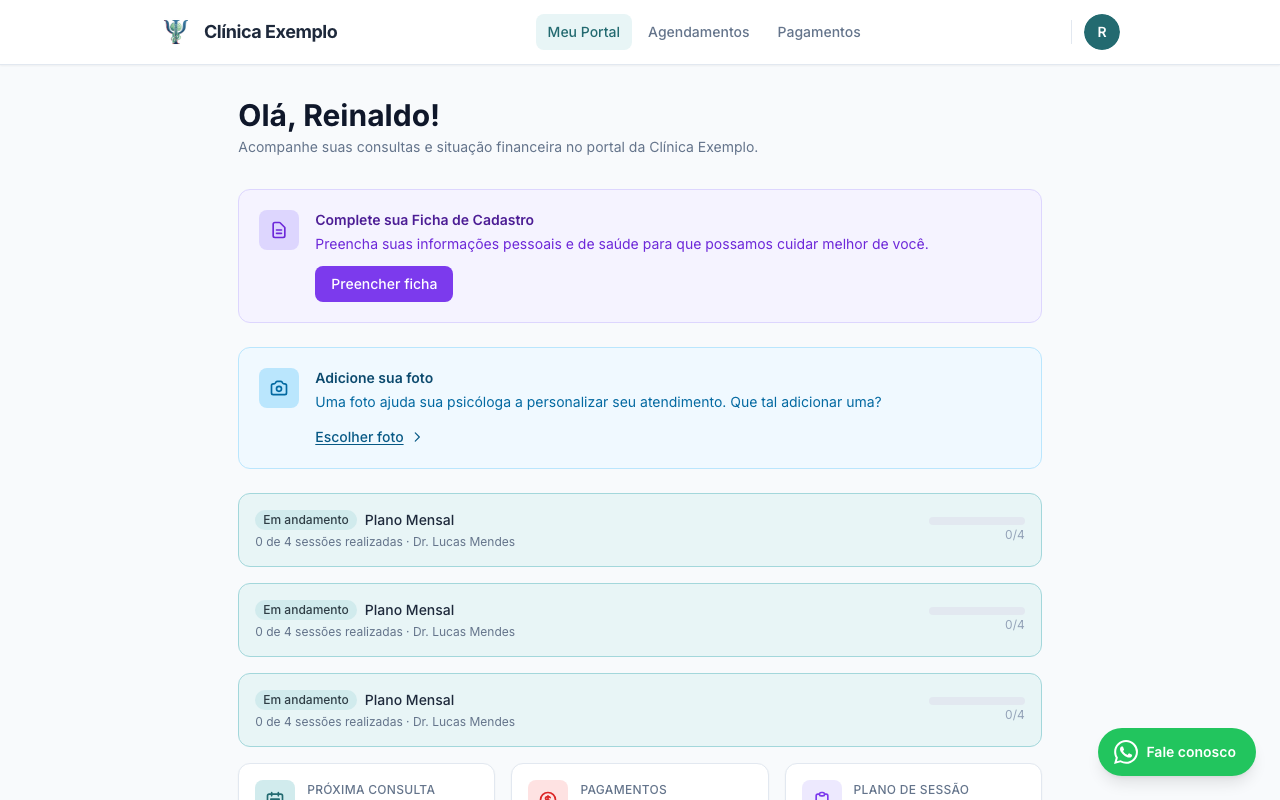Click the PLANO DE SESSÃO card label
This screenshot has height=800, width=1280.
911,790
